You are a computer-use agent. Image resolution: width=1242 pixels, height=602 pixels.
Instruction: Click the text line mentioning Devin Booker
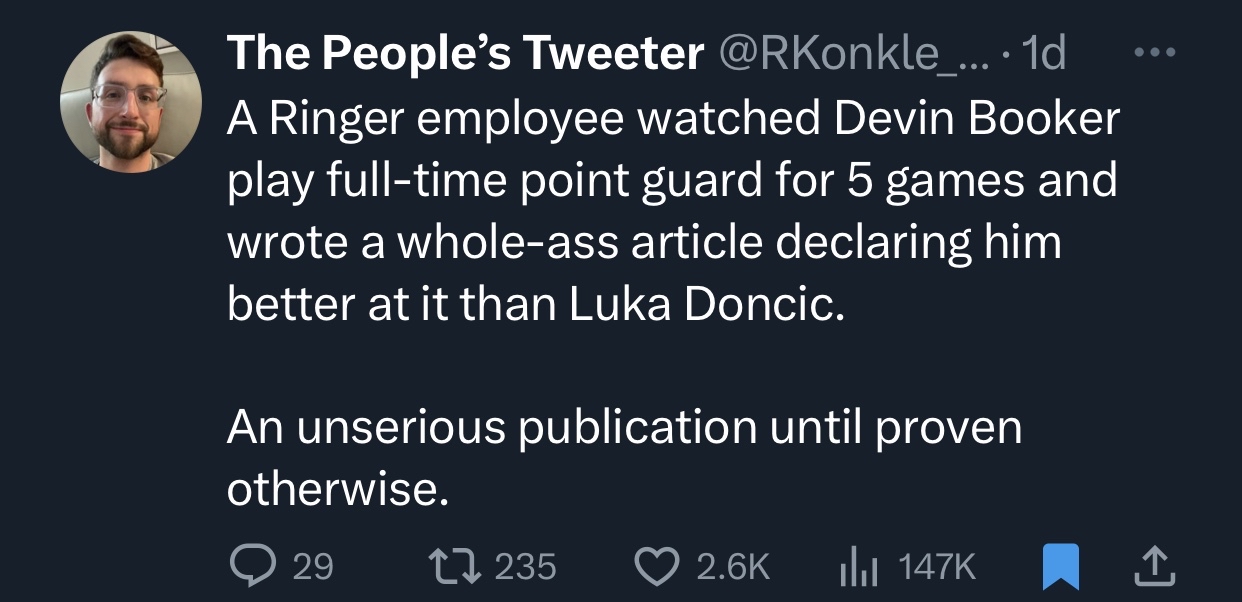coord(672,120)
